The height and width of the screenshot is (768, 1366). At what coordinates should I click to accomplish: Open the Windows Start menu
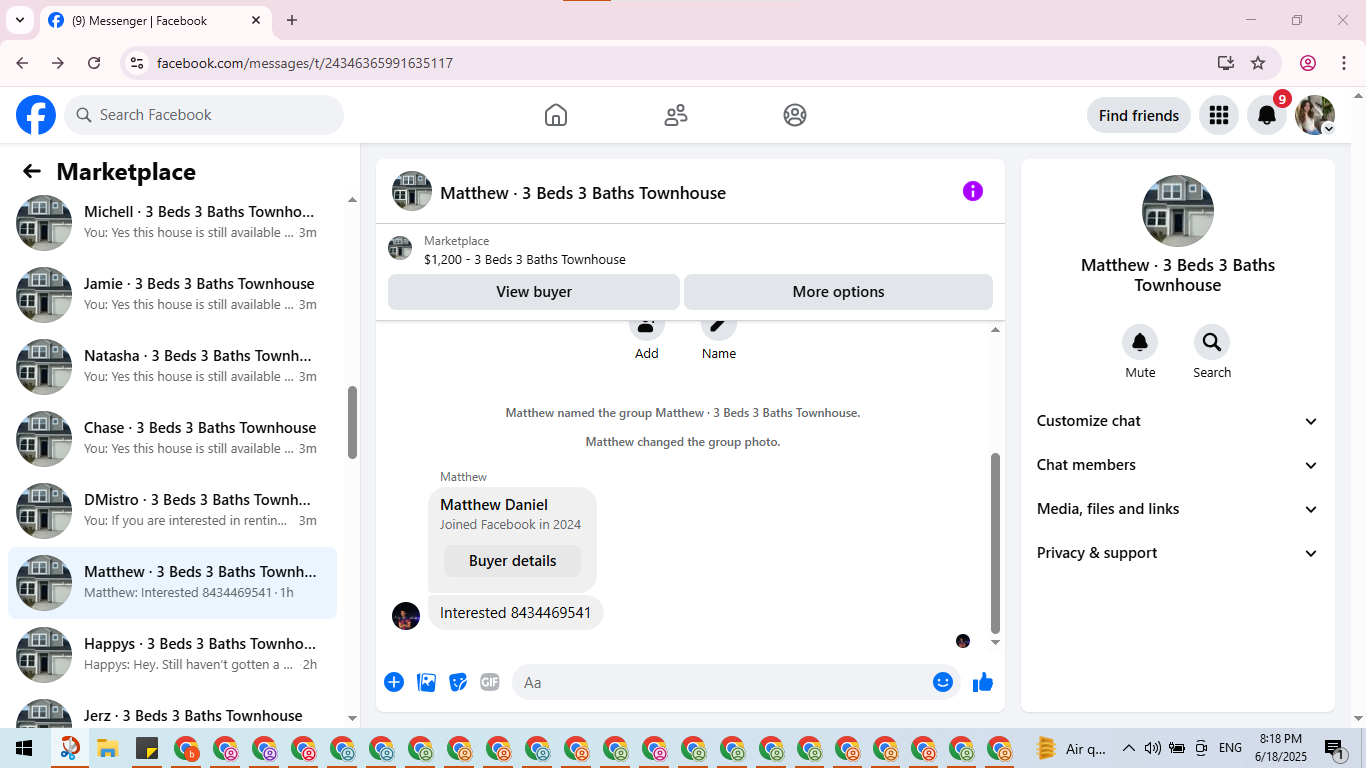click(24, 748)
